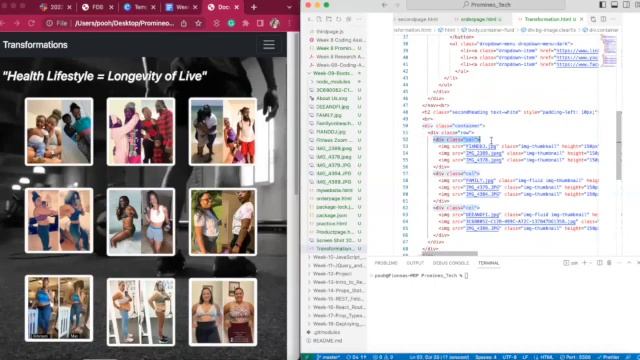Switch to the secondpage.html editor tab
This screenshot has height=360, width=640.
[x=418, y=19]
